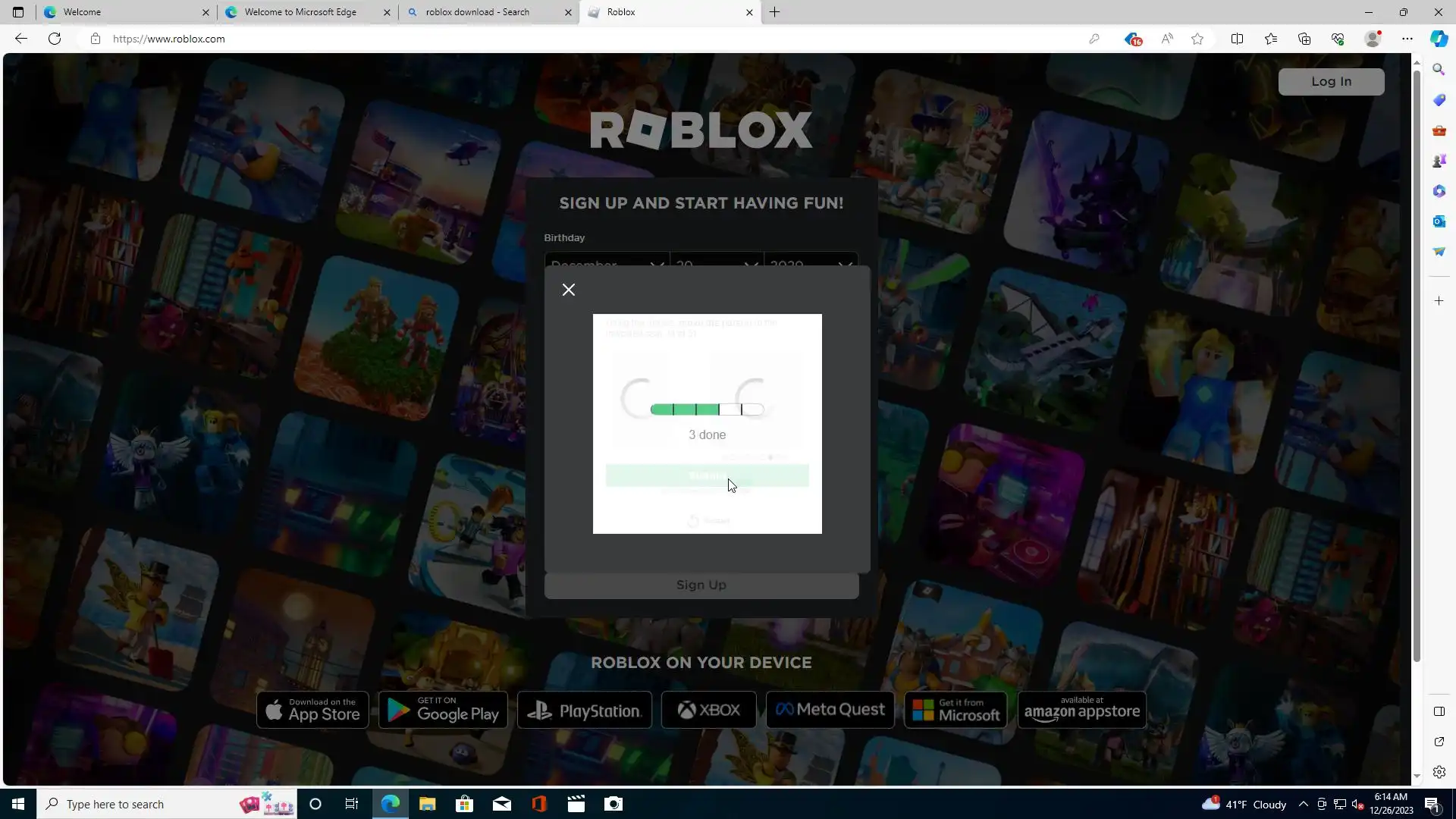Close the captcha verification dialog
Viewport: 1456px width, 819px height.
569,290
